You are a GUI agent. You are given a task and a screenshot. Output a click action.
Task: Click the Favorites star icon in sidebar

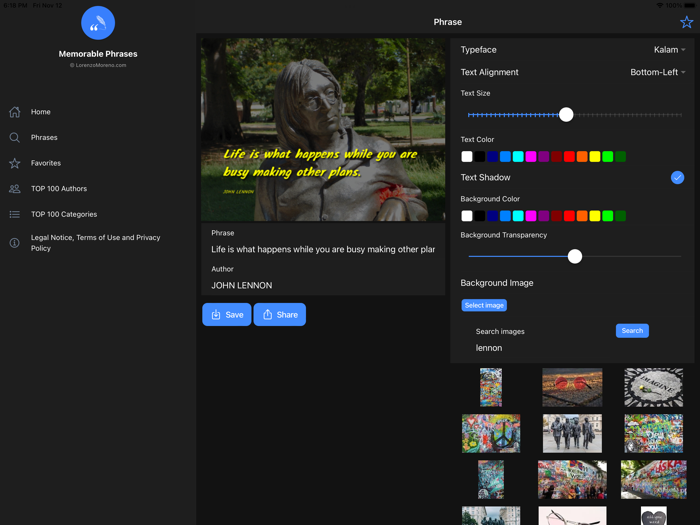pyautogui.click(x=15, y=163)
